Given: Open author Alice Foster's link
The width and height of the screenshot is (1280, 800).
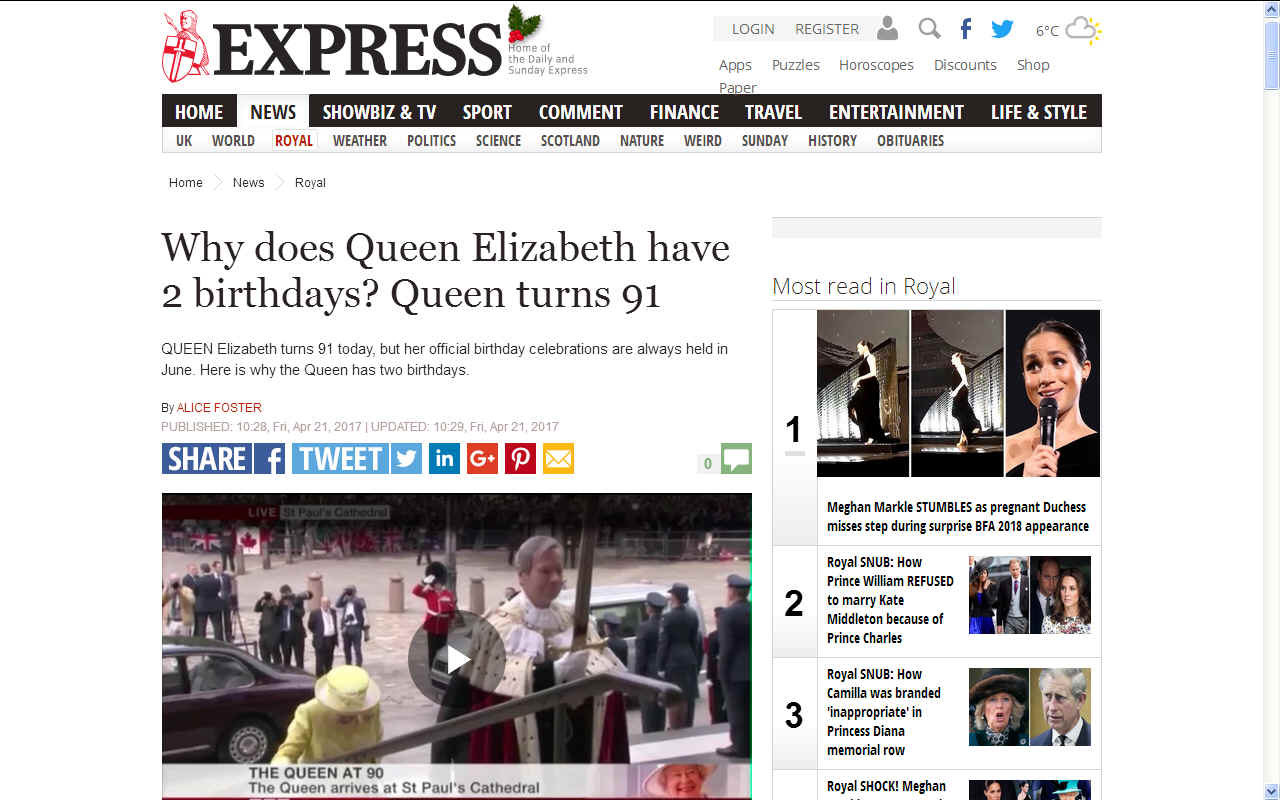Looking at the screenshot, I should 219,407.
